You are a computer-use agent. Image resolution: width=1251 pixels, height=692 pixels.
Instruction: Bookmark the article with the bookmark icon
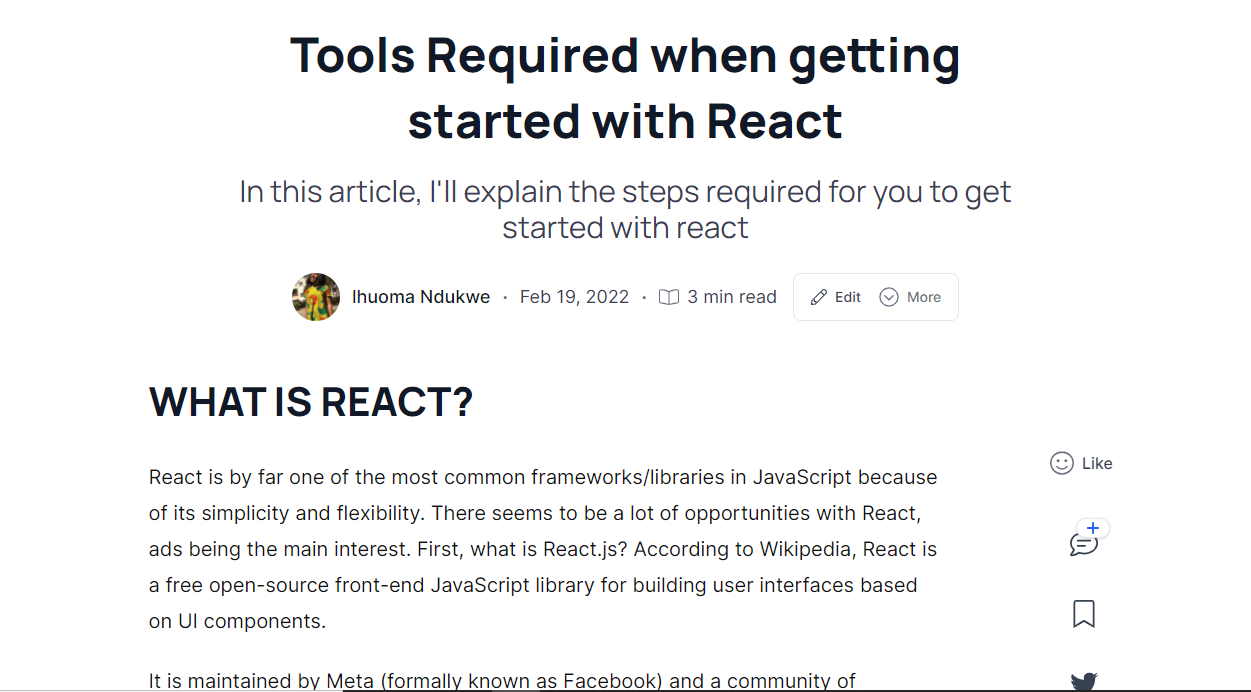pyautogui.click(x=1084, y=614)
